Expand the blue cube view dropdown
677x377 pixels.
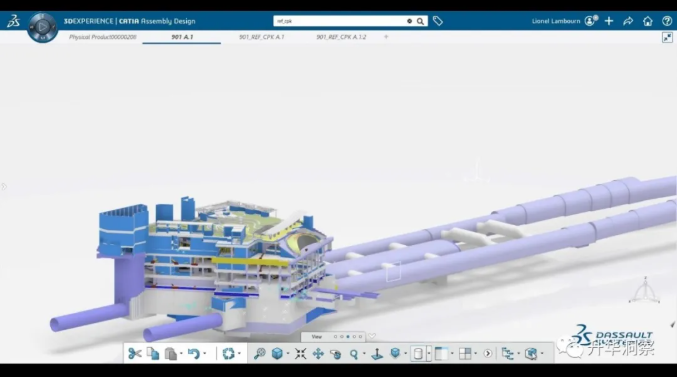288,354
